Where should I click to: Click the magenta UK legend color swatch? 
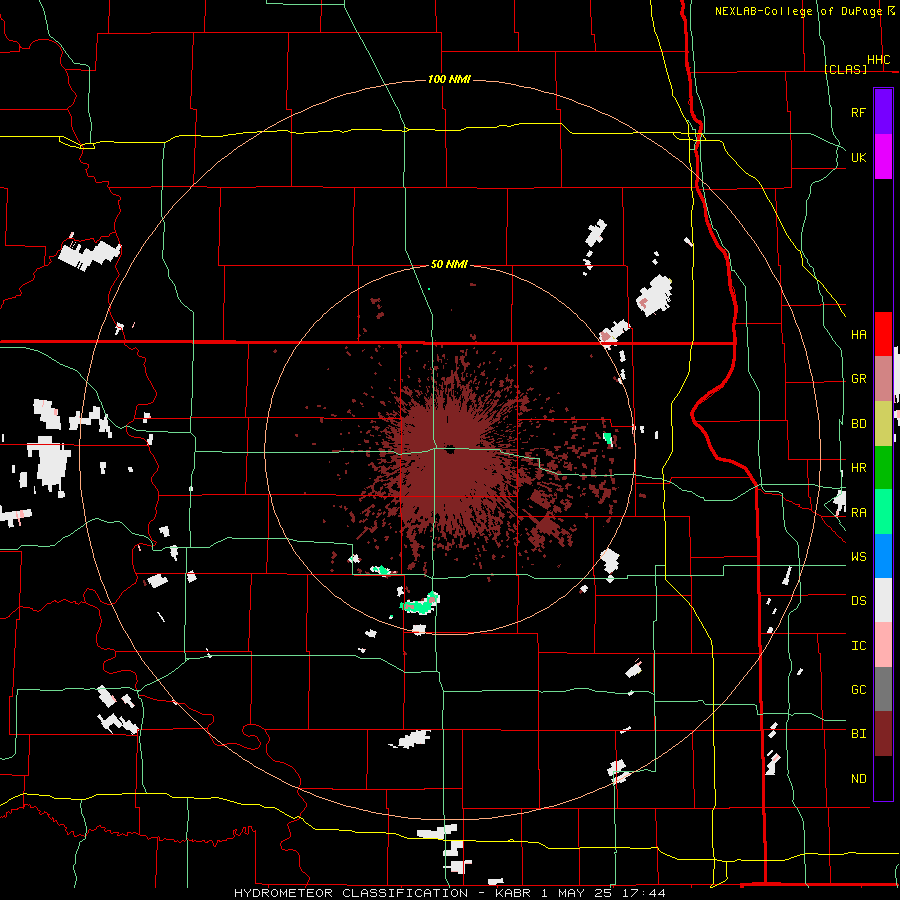[883, 157]
